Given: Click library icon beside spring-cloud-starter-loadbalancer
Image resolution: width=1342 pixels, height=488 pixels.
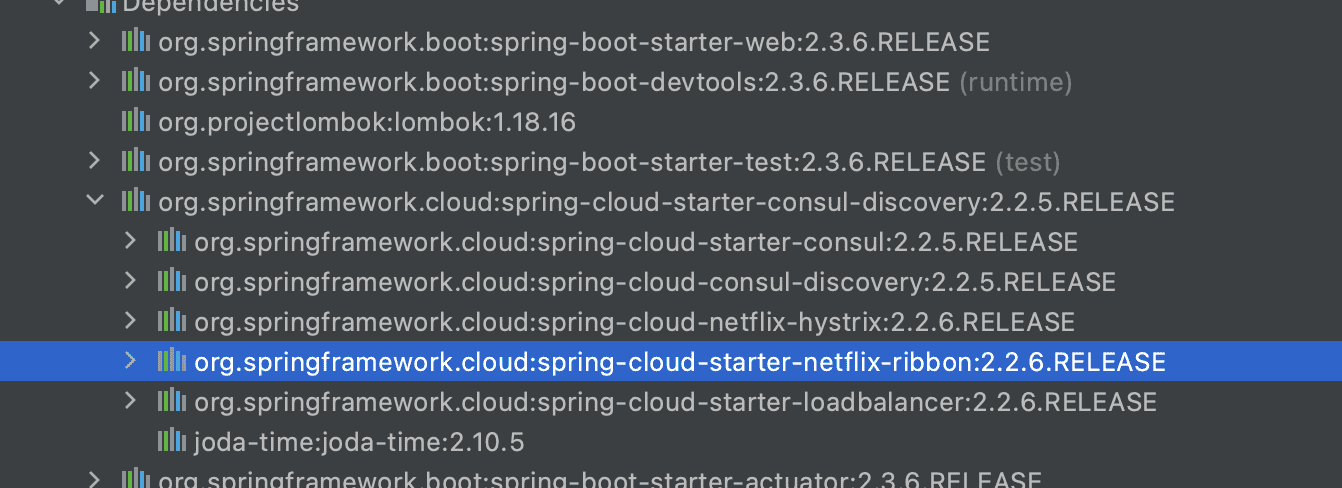Looking at the screenshot, I should pyautogui.click(x=171, y=401).
